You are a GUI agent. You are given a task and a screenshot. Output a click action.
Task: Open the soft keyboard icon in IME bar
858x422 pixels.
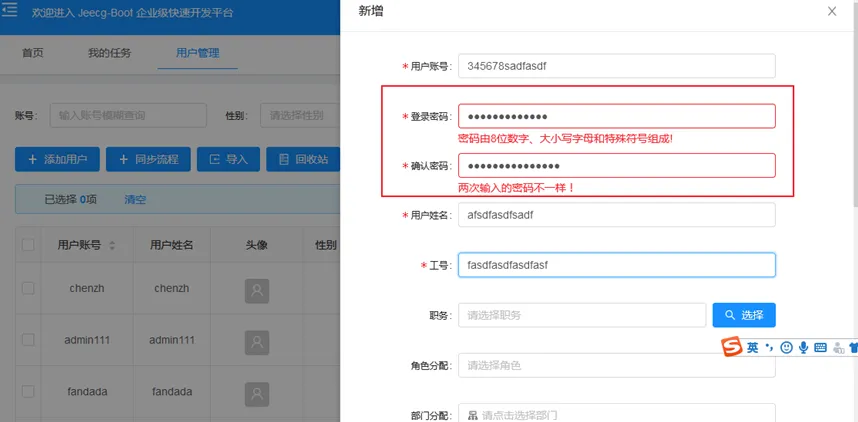[820, 347]
